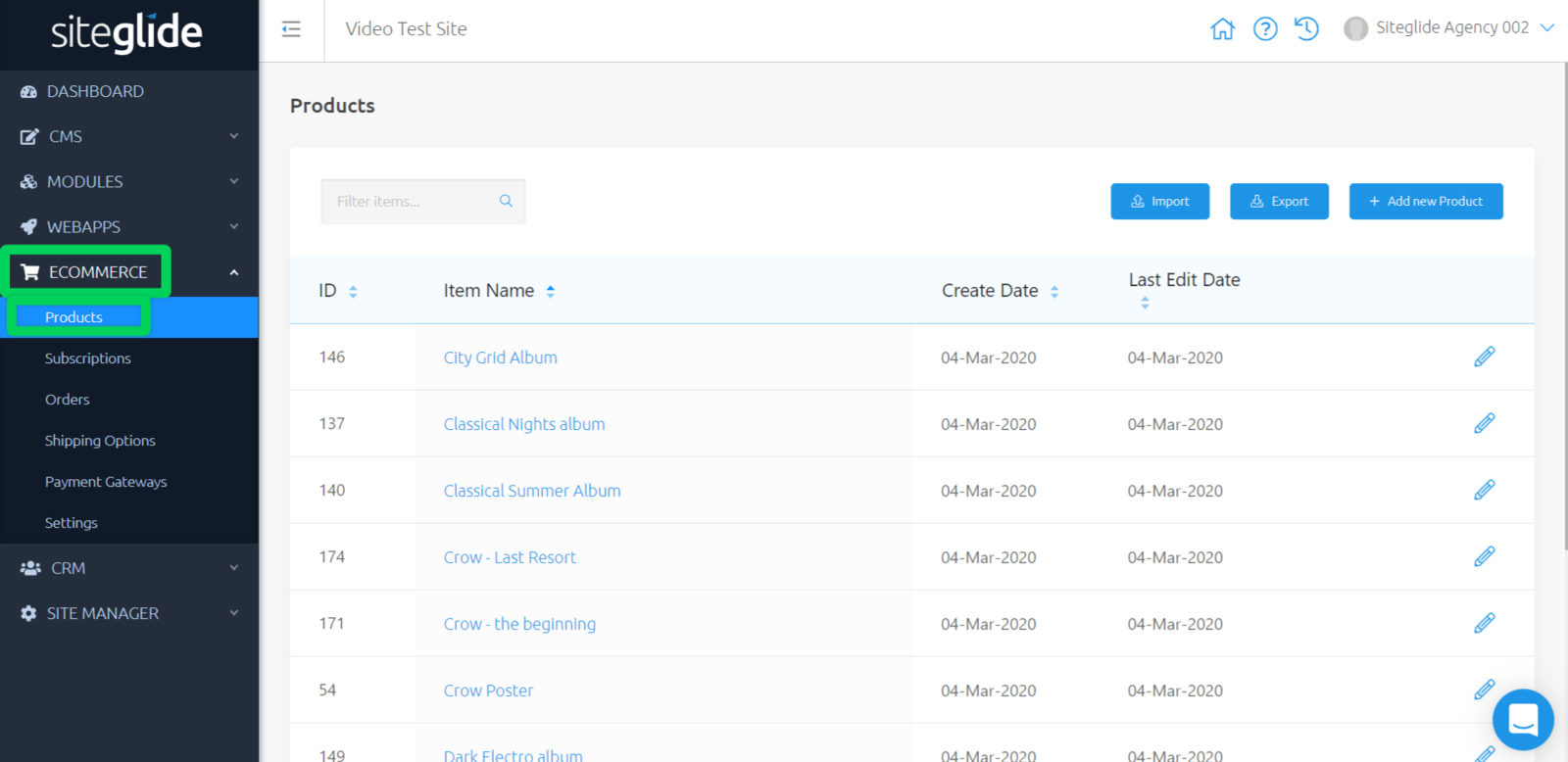Click the Add new Product button

[1425, 201]
